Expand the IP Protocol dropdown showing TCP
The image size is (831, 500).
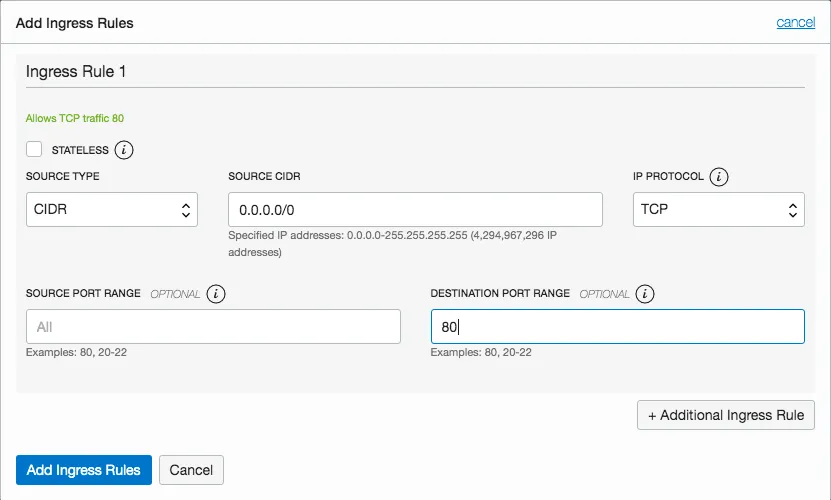tap(718, 210)
